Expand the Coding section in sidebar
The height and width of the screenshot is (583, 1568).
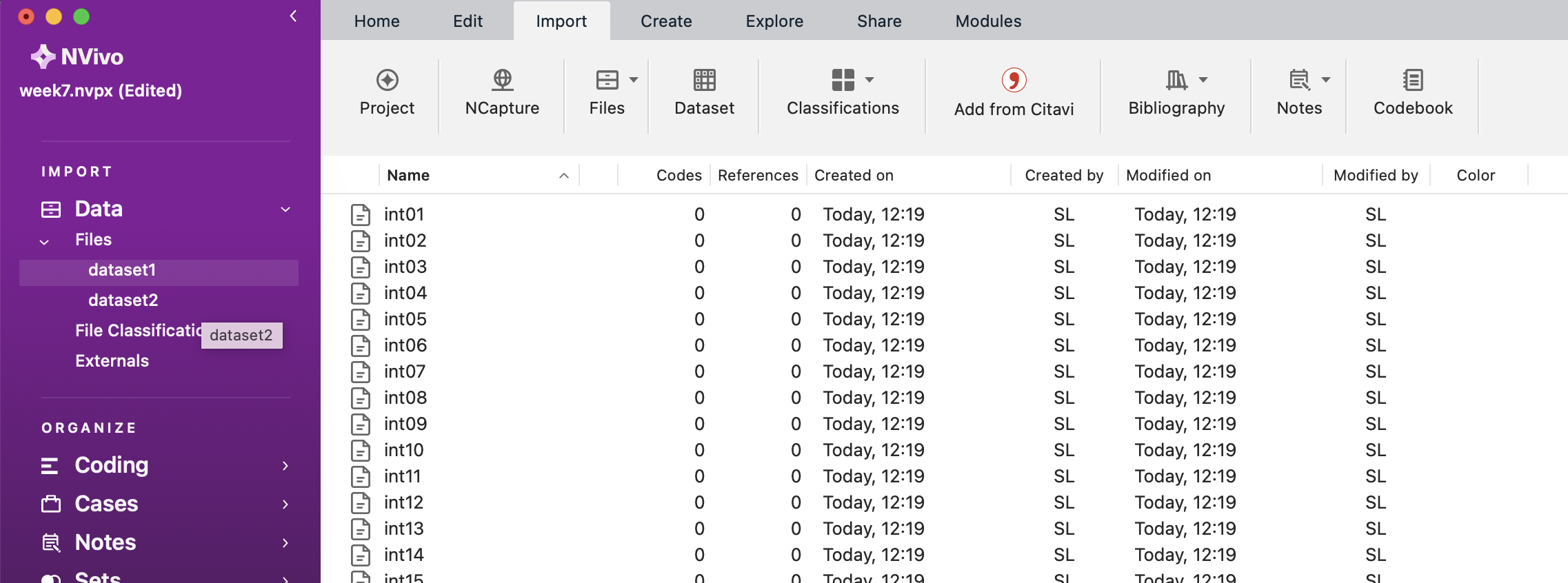pos(285,466)
